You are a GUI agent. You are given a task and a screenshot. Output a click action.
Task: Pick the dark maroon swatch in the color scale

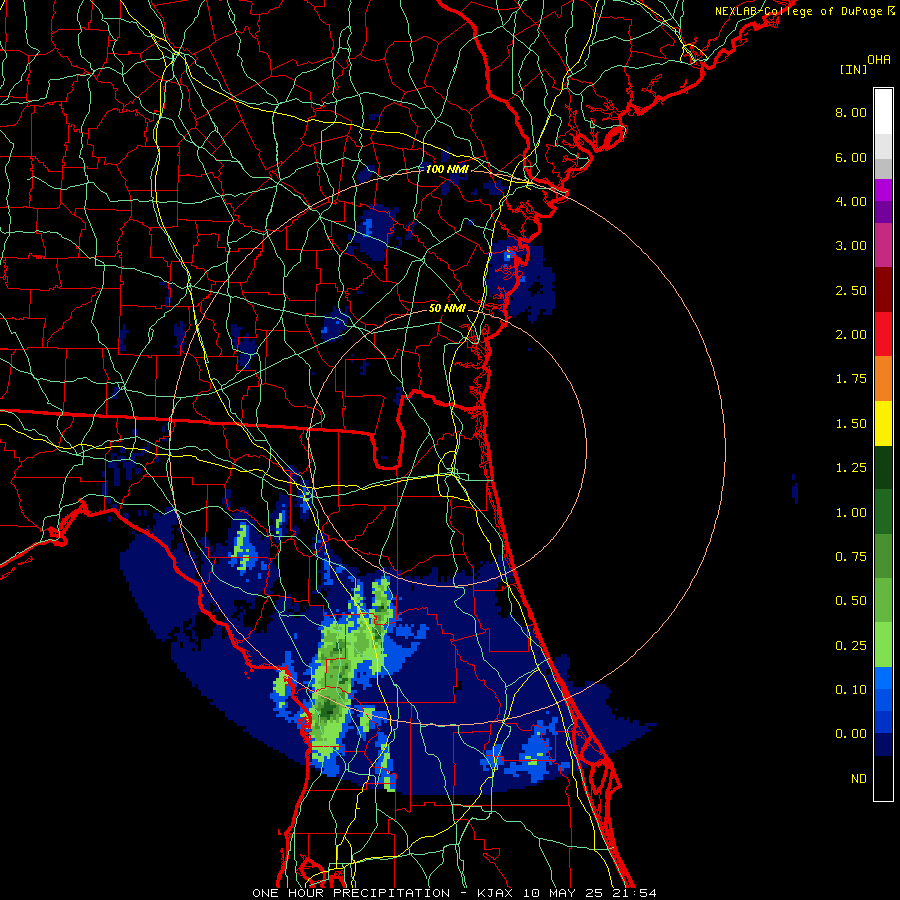tap(883, 290)
